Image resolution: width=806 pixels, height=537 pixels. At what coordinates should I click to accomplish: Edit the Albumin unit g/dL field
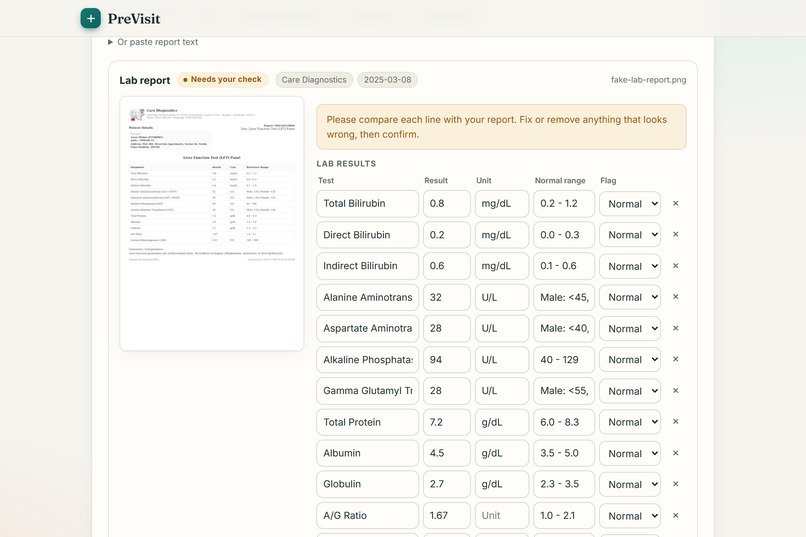point(502,453)
